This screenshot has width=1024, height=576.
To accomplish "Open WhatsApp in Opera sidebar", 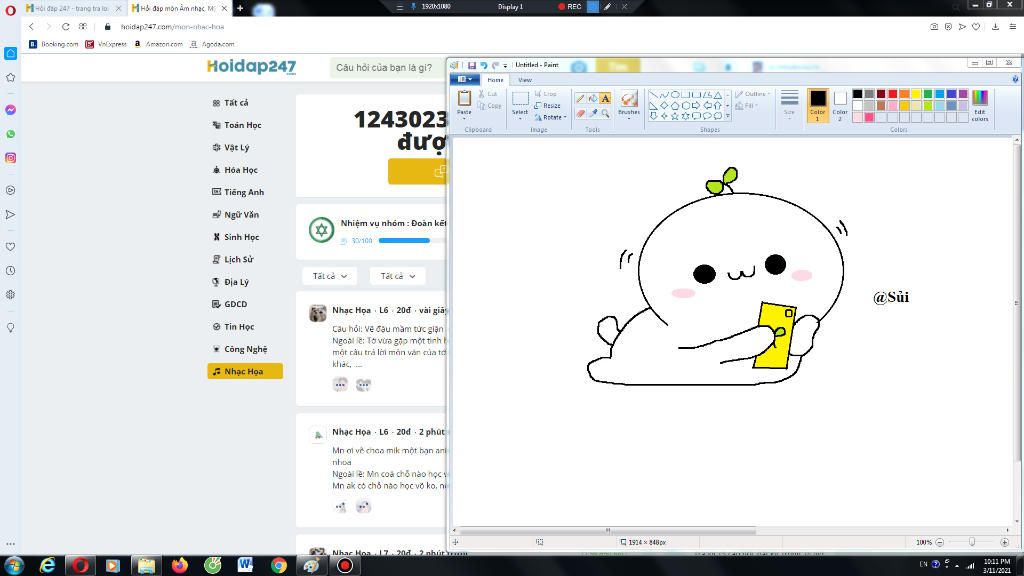I will (10, 134).
